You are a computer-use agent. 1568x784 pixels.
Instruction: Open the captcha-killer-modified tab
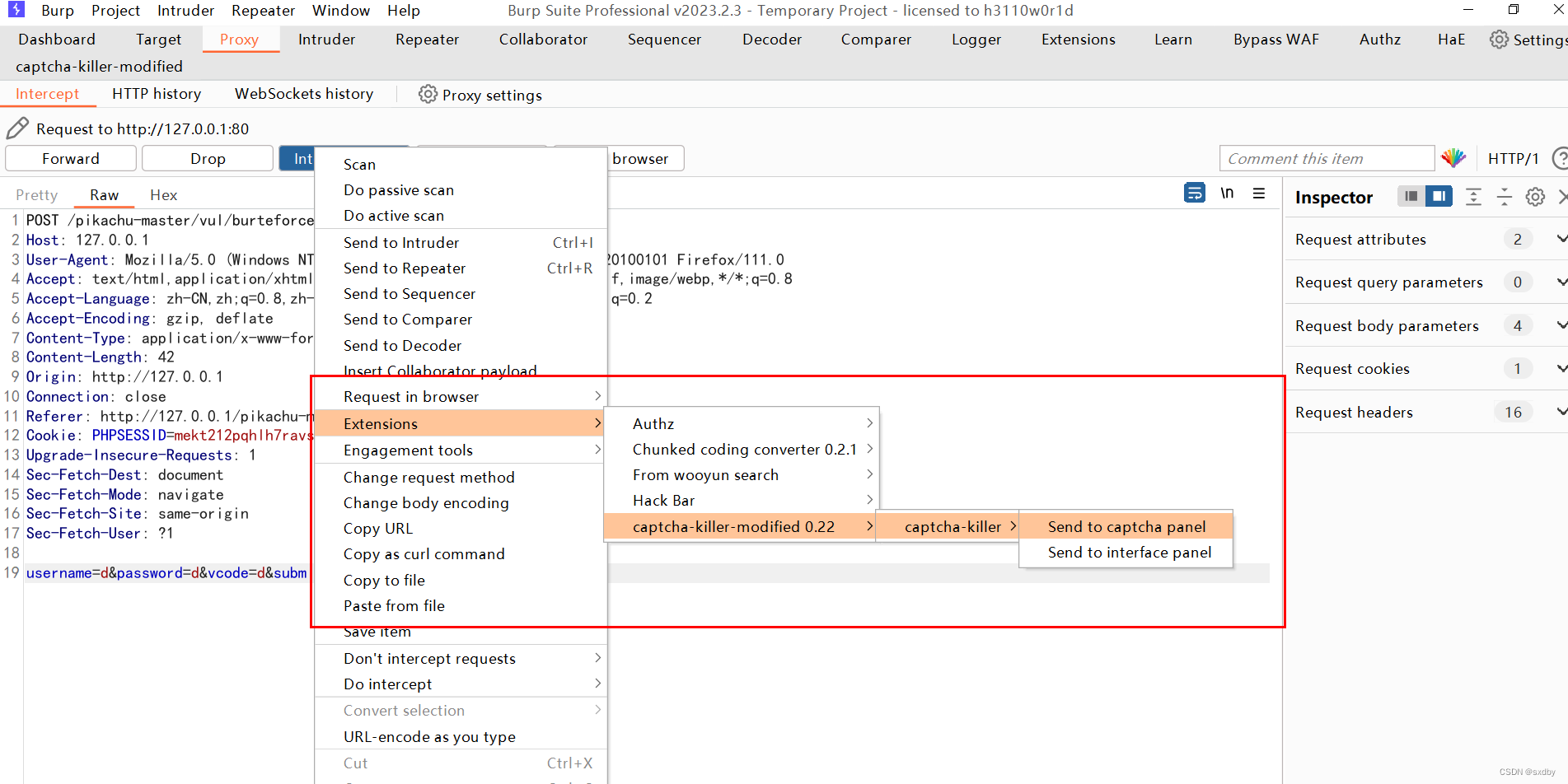(99, 66)
